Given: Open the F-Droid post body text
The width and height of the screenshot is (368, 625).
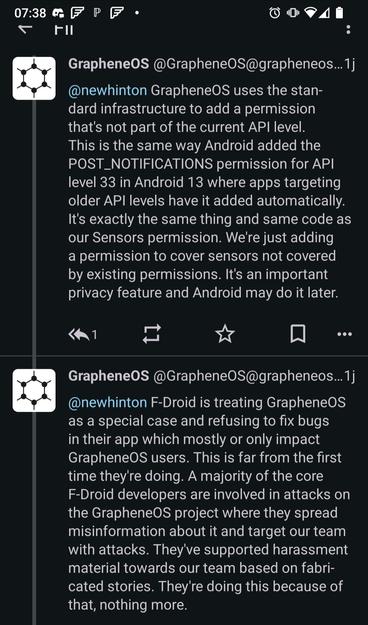Looking at the screenshot, I should pos(209,504).
